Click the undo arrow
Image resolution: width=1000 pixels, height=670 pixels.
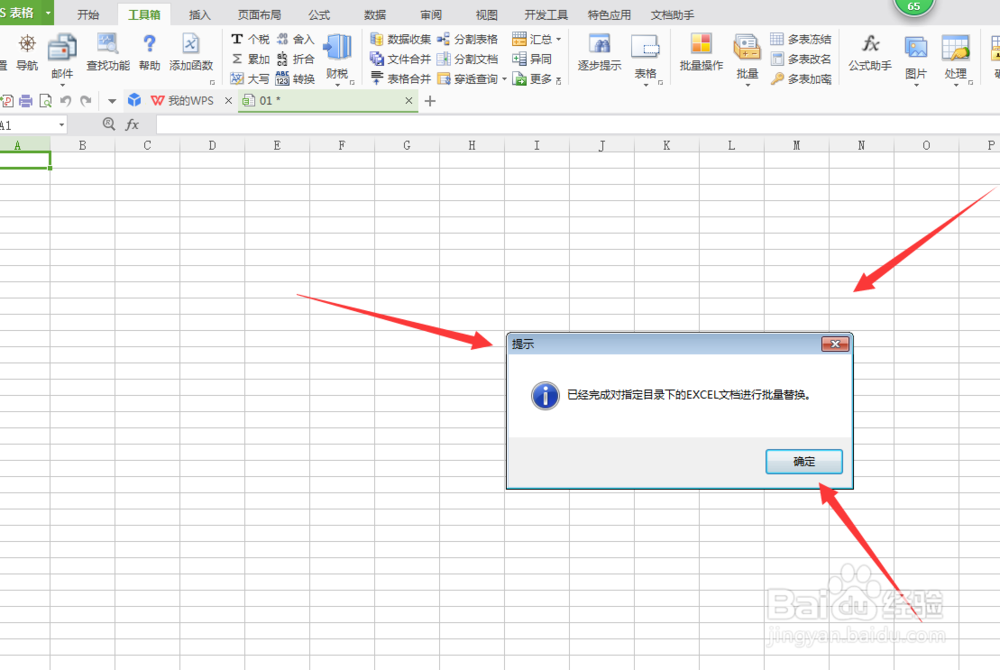[x=65, y=101]
